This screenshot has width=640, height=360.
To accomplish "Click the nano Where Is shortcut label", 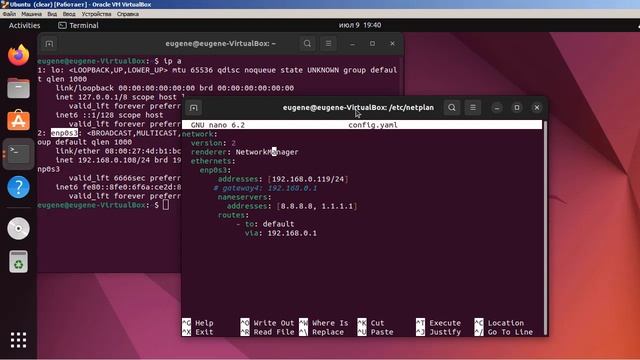I will click(330, 323).
